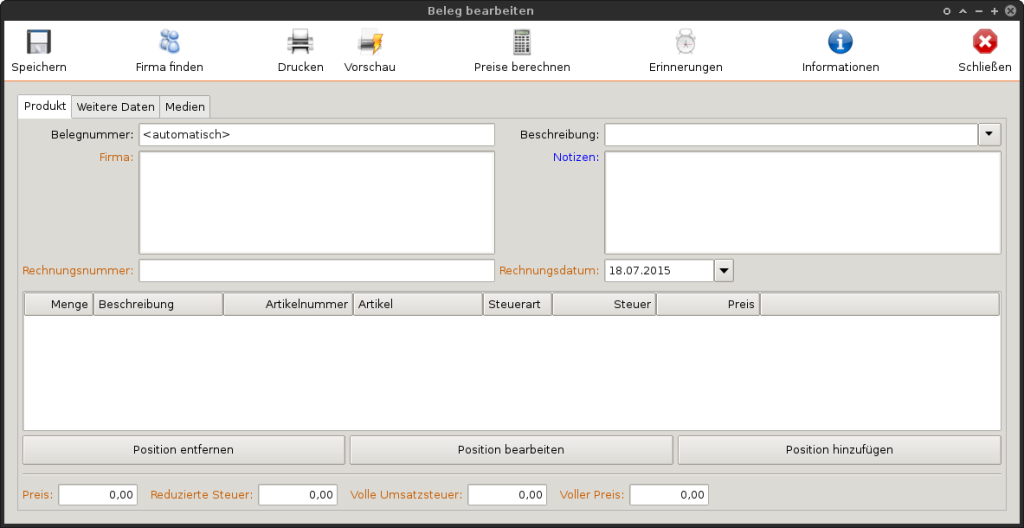
Task: Click the red Schließen icon
Action: [985, 42]
